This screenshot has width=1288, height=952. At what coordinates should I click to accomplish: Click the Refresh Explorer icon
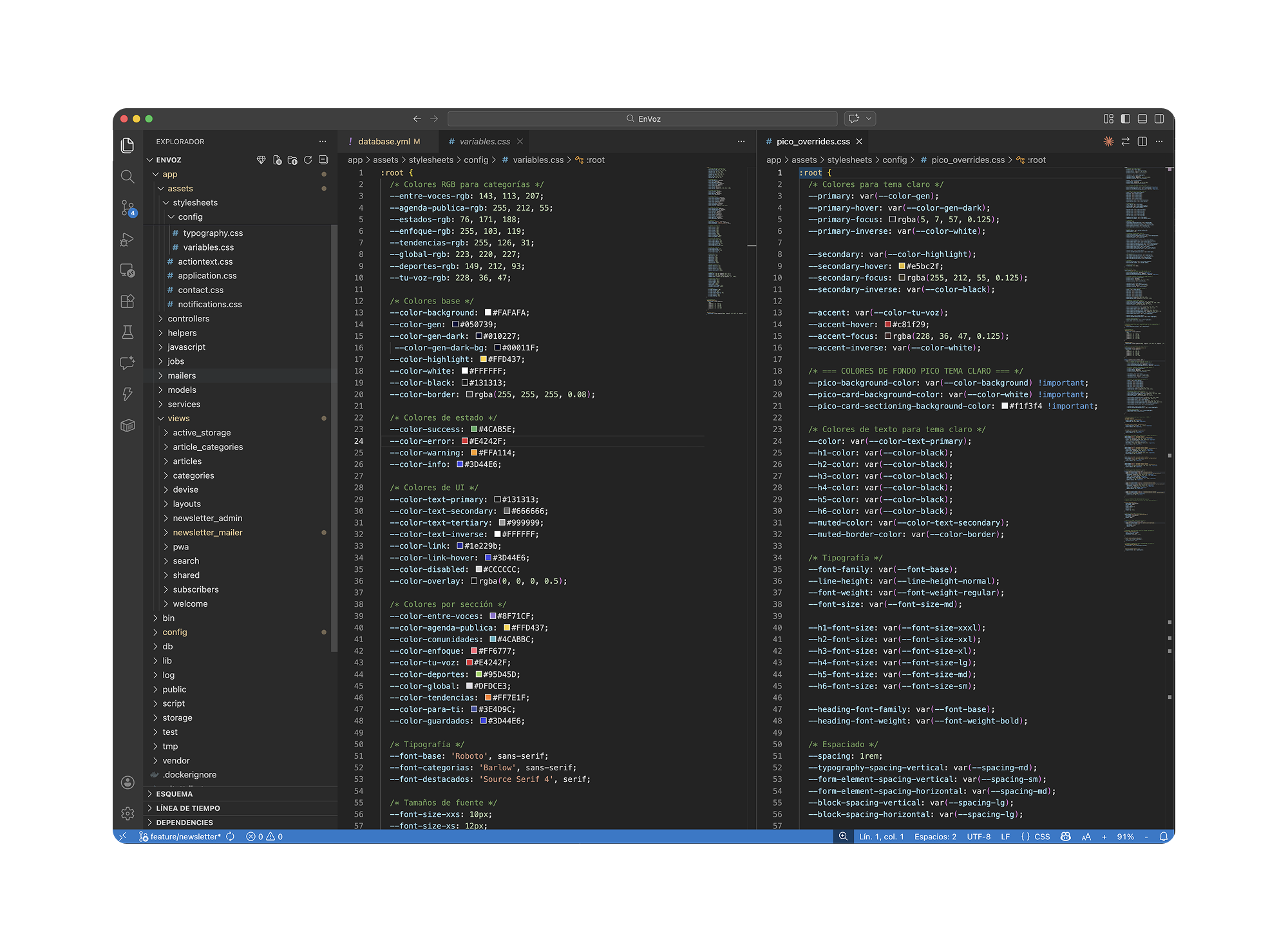click(x=308, y=160)
